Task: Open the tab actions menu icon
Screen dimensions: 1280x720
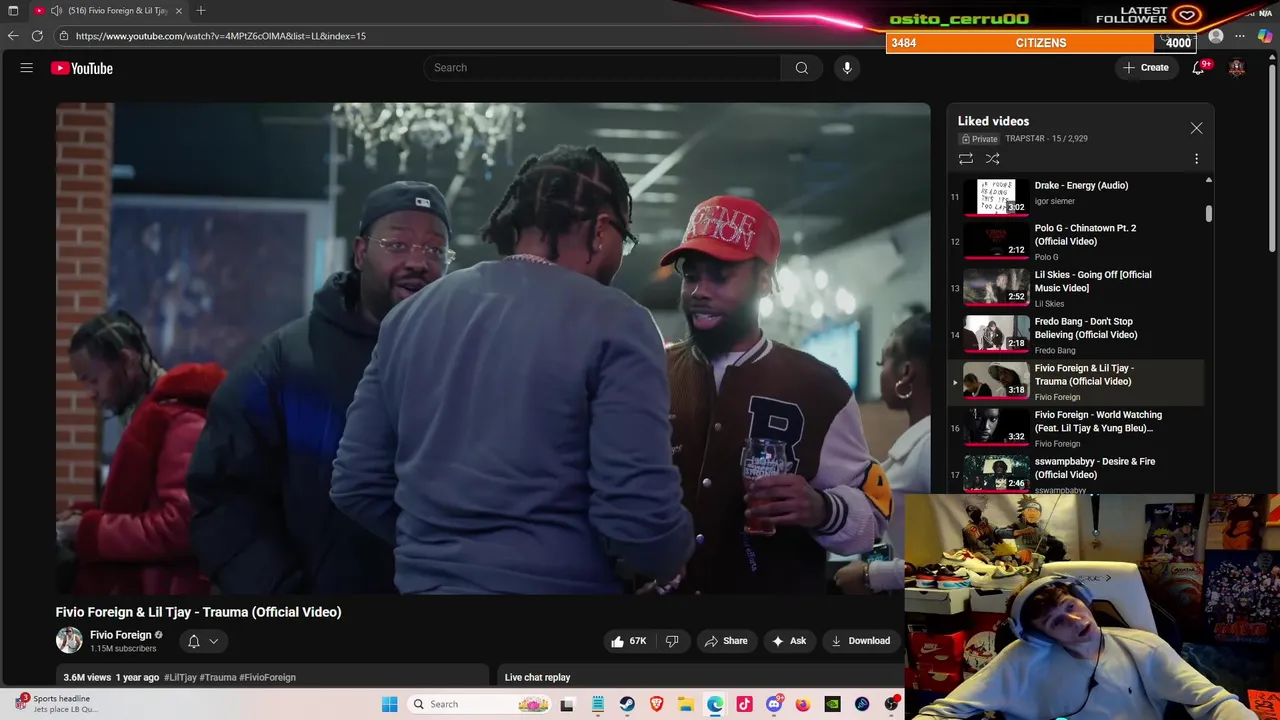Action: pos(12,11)
